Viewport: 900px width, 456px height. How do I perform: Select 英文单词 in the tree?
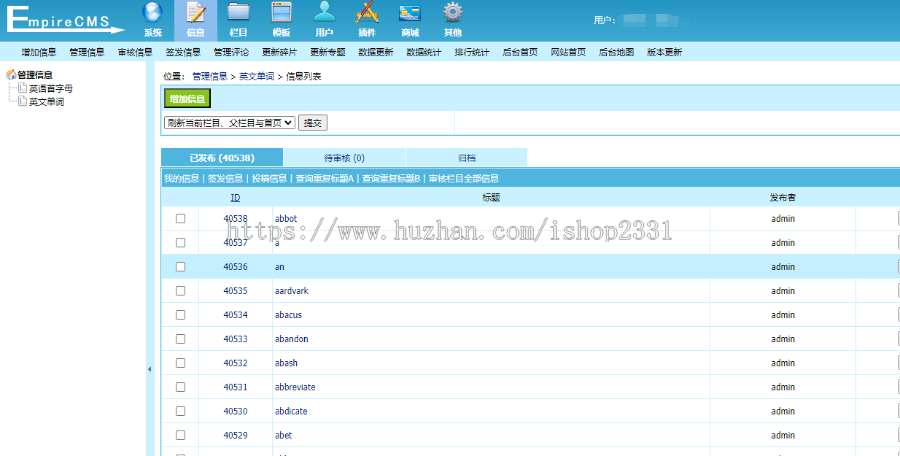click(46, 102)
